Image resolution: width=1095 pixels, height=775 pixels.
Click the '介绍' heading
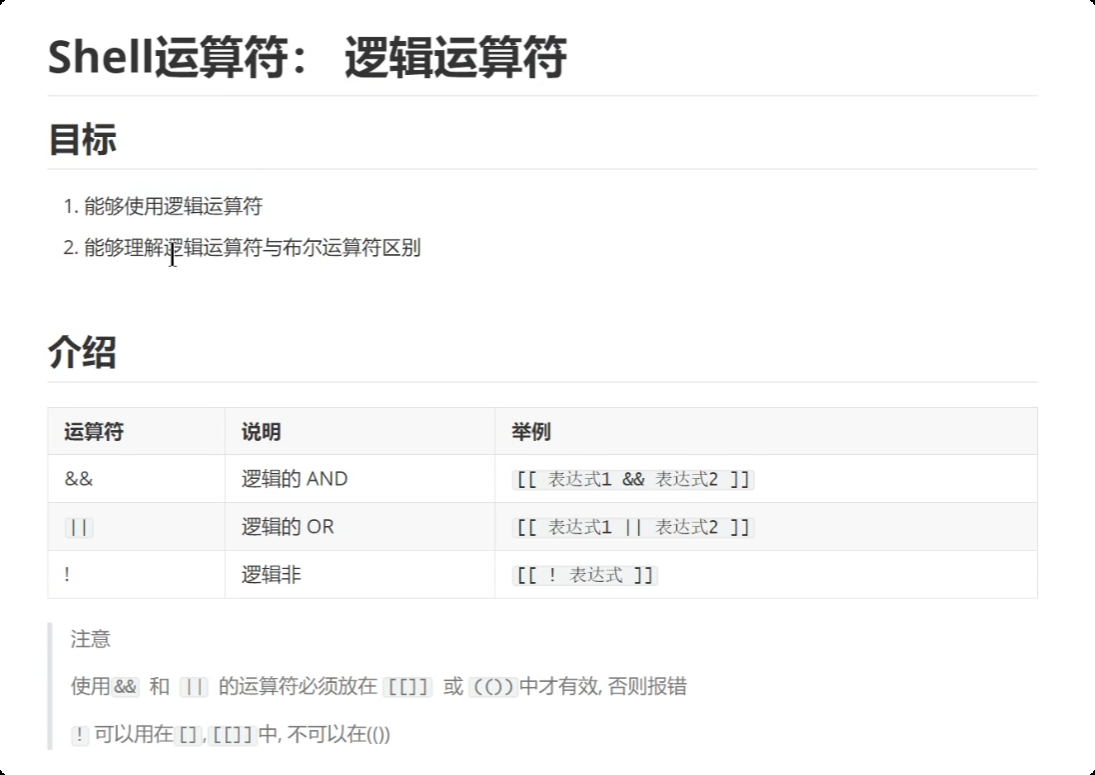[82, 351]
